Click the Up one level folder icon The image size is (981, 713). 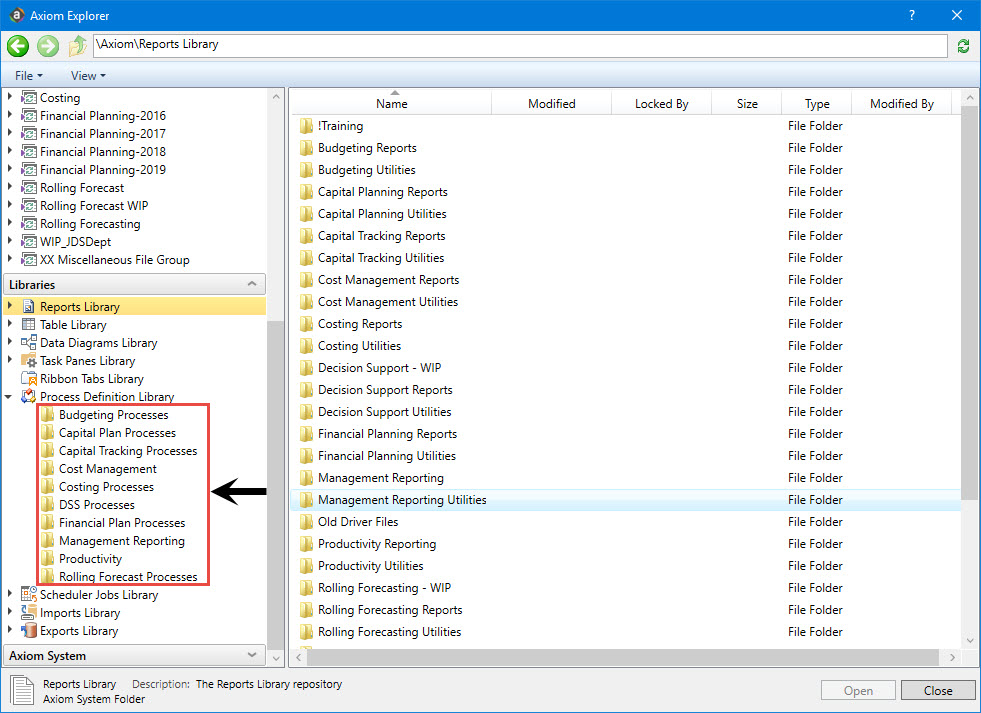point(77,46)
